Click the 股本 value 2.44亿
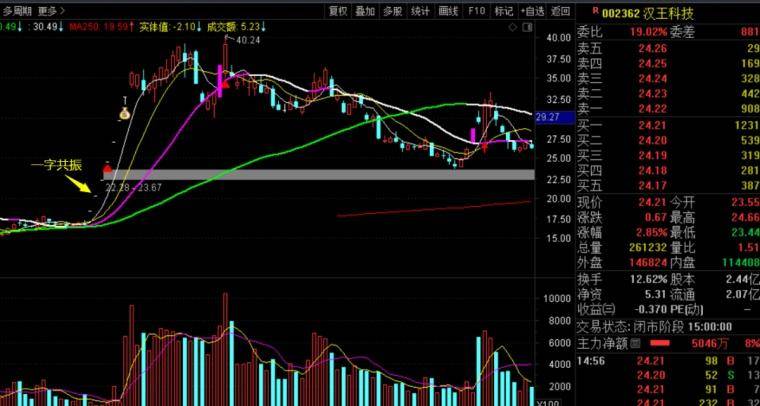The image size is (760, 406). tap(743, 280)
